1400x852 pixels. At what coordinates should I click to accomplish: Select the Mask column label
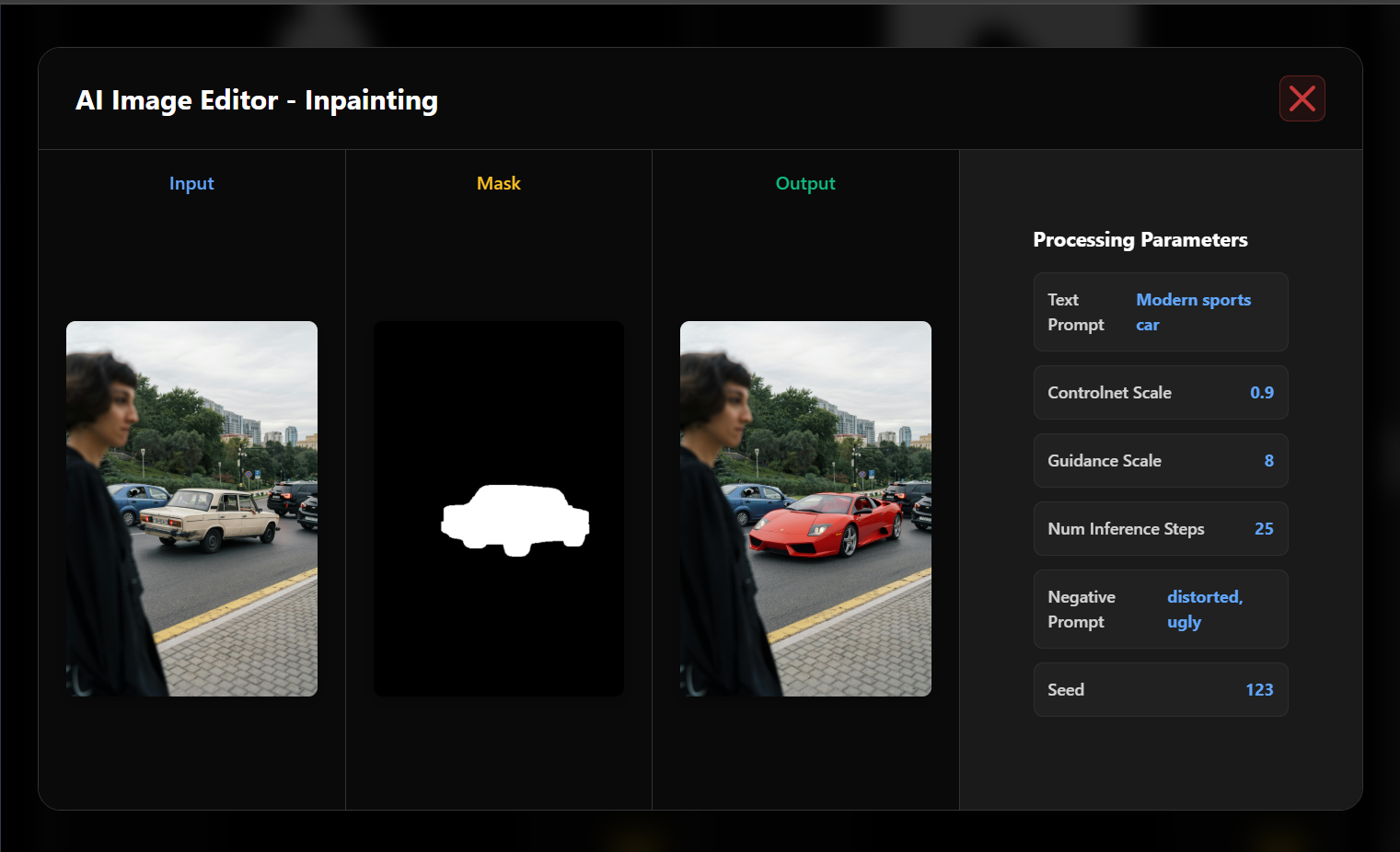tap(499, 183)
